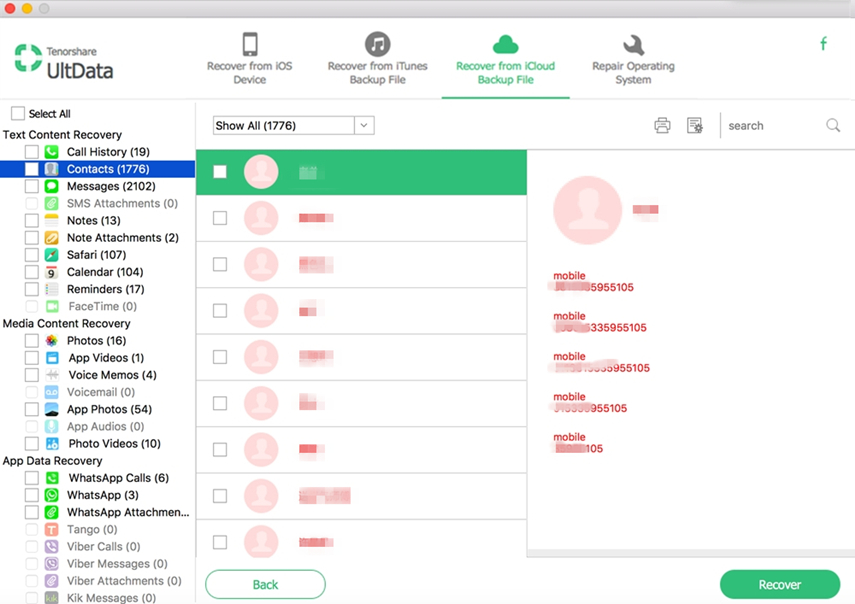Click the dropdown arrow beside Show All

[x=364, y=125]
